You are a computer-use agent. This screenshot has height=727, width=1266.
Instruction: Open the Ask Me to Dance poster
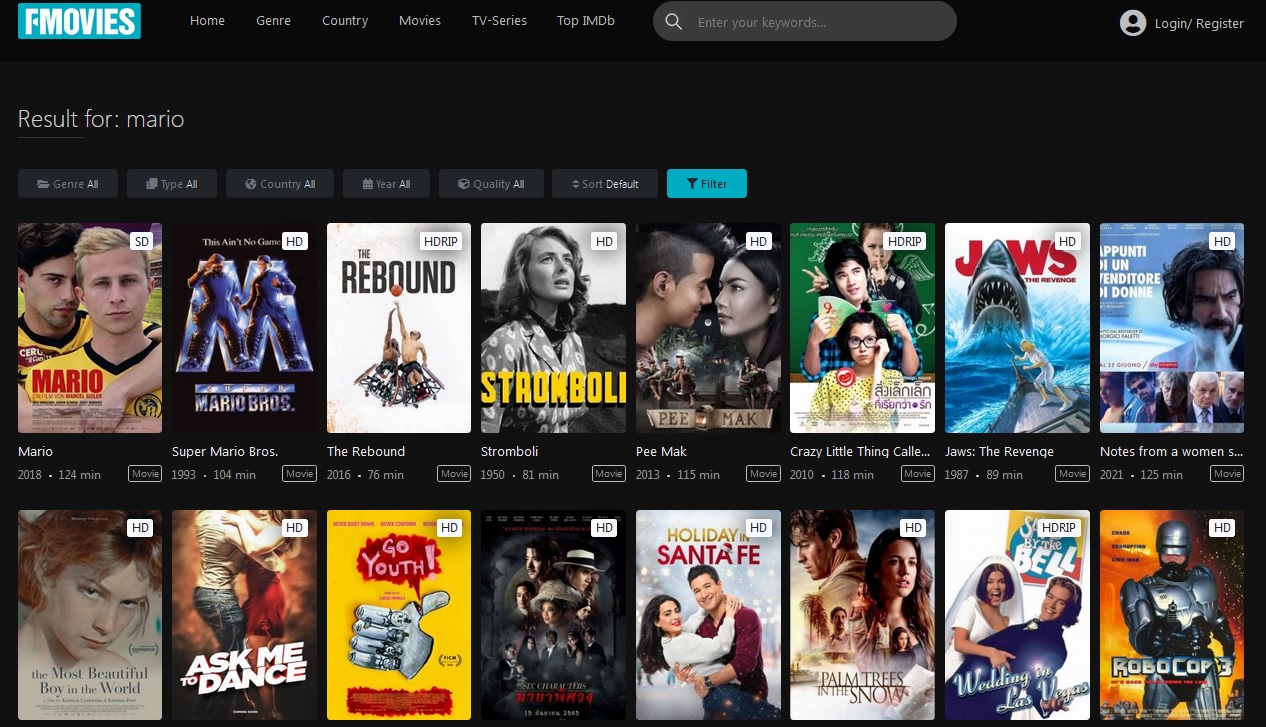click(x=244, y=615)
